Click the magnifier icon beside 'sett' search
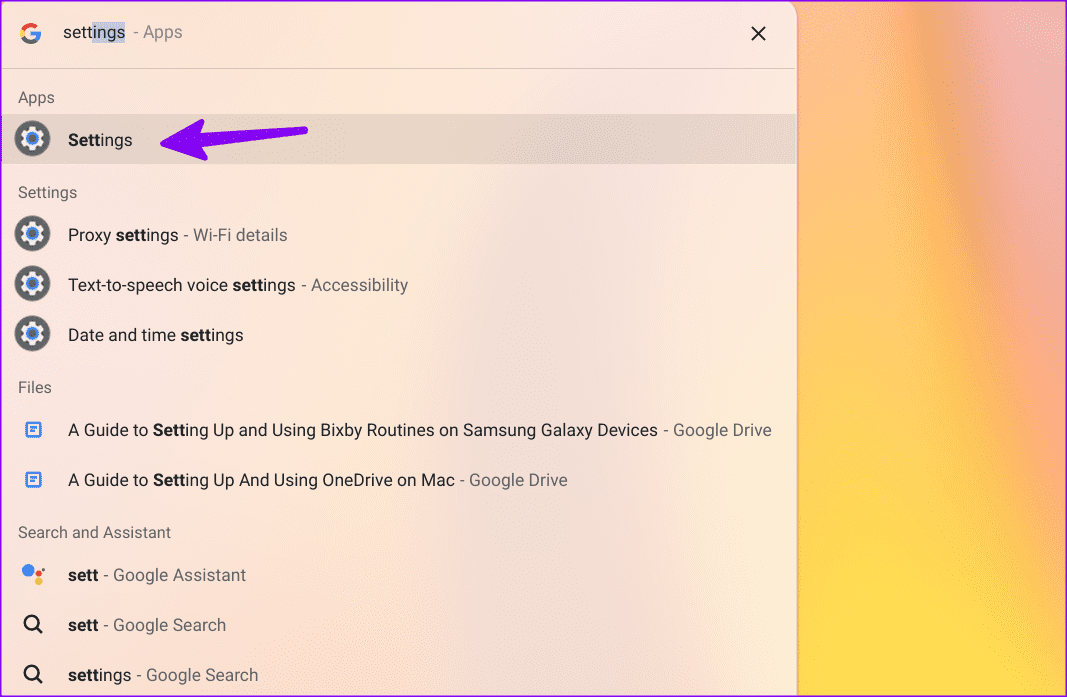 click(33, 624)
